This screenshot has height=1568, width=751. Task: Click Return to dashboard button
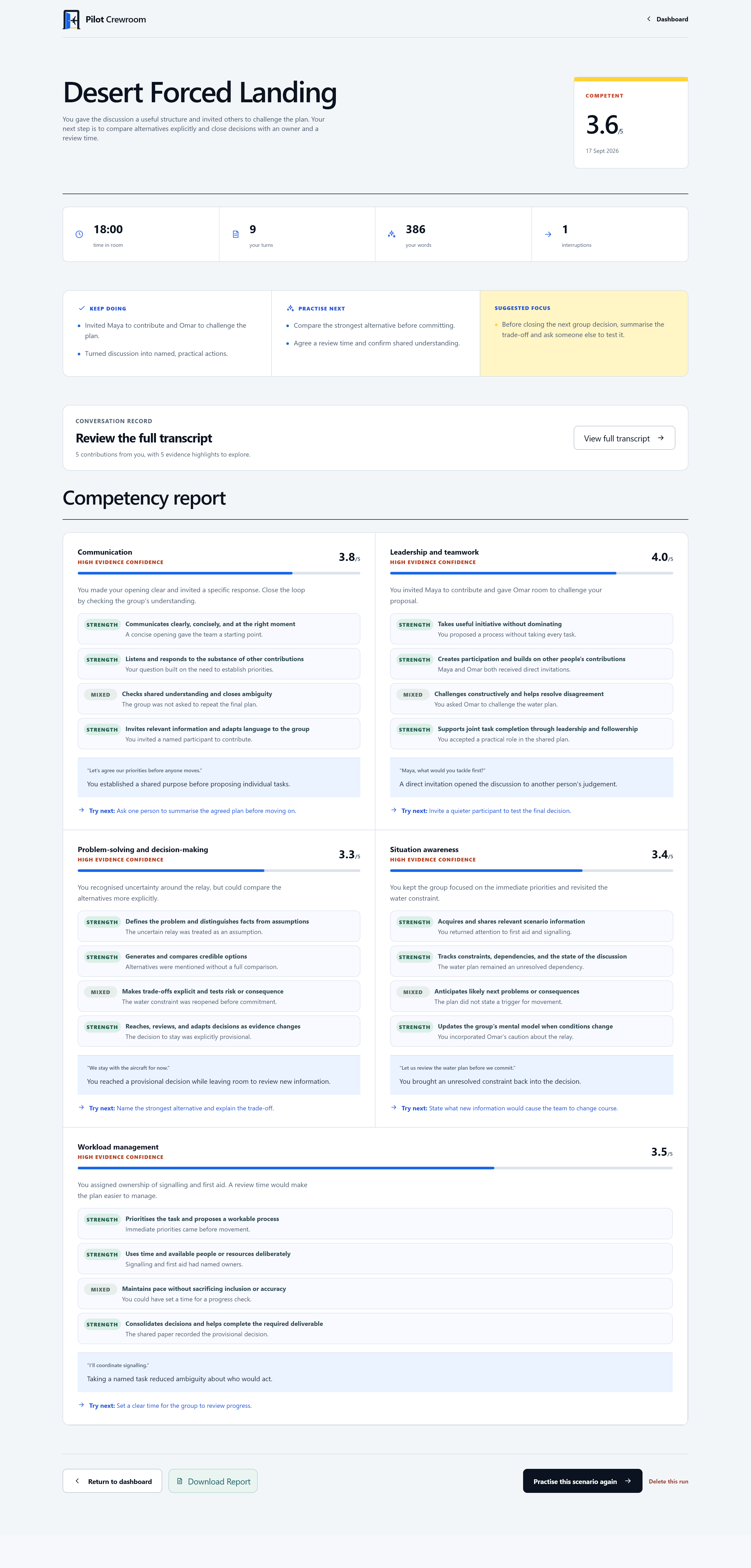point(113,1481)
